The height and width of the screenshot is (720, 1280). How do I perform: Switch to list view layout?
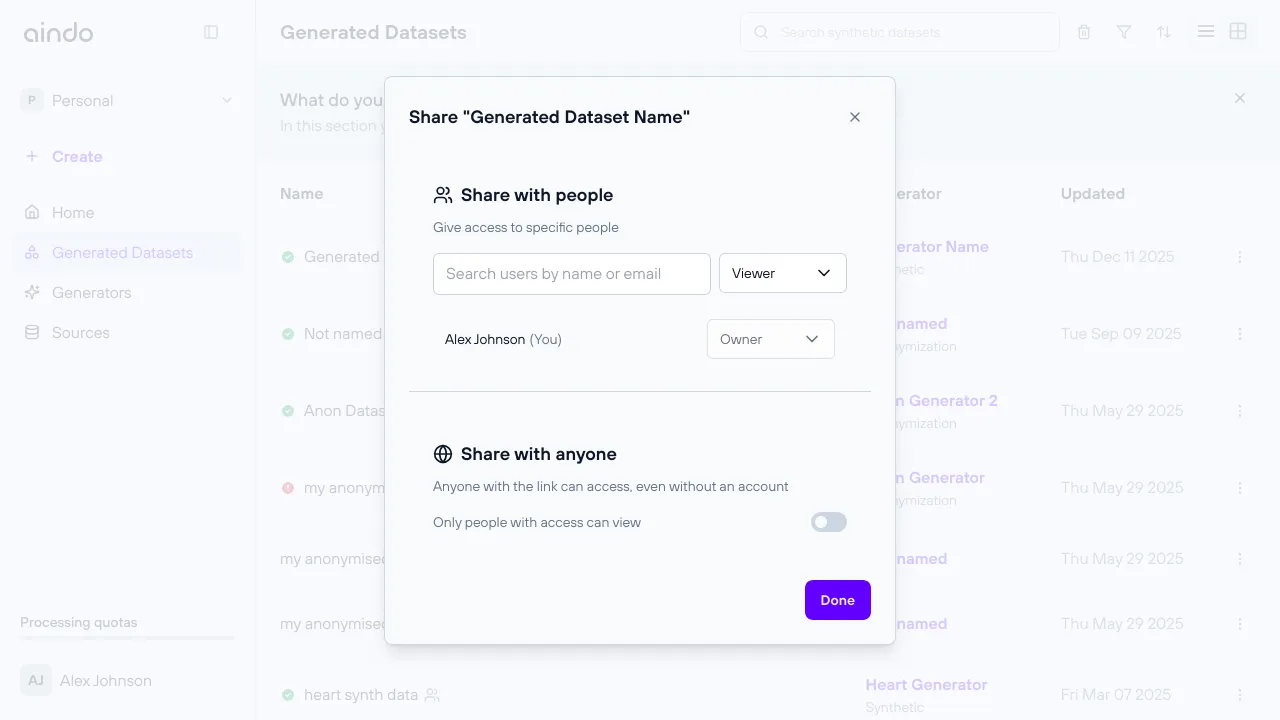click(1205, 31)
